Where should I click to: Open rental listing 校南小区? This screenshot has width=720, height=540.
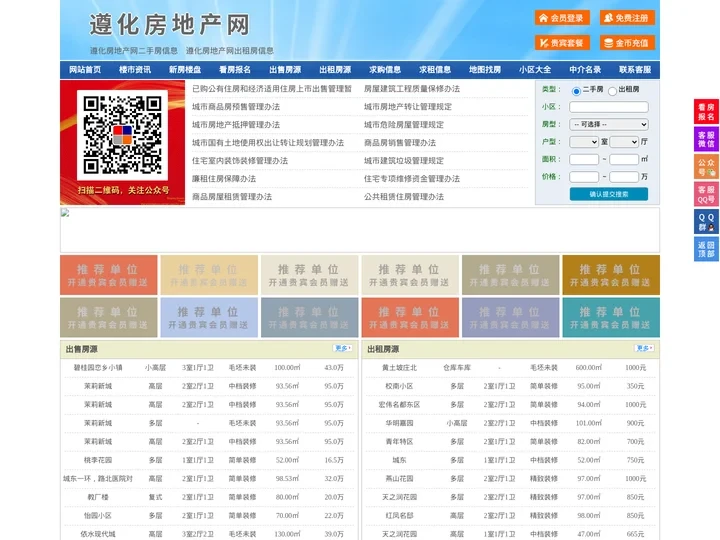coord(399,386)
